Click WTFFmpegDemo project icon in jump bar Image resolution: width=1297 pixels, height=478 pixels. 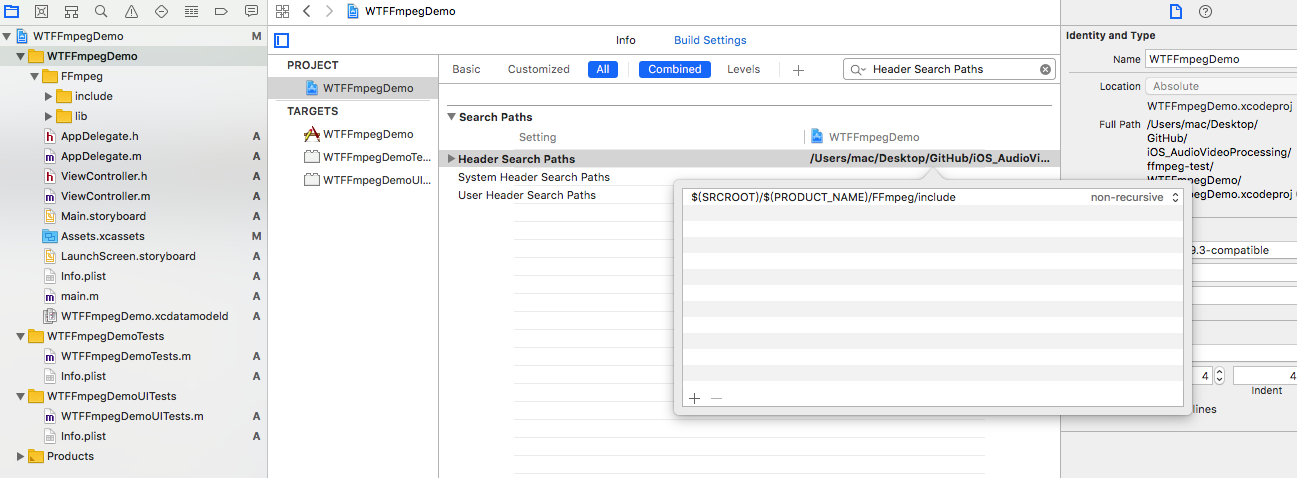pos(353,11)
